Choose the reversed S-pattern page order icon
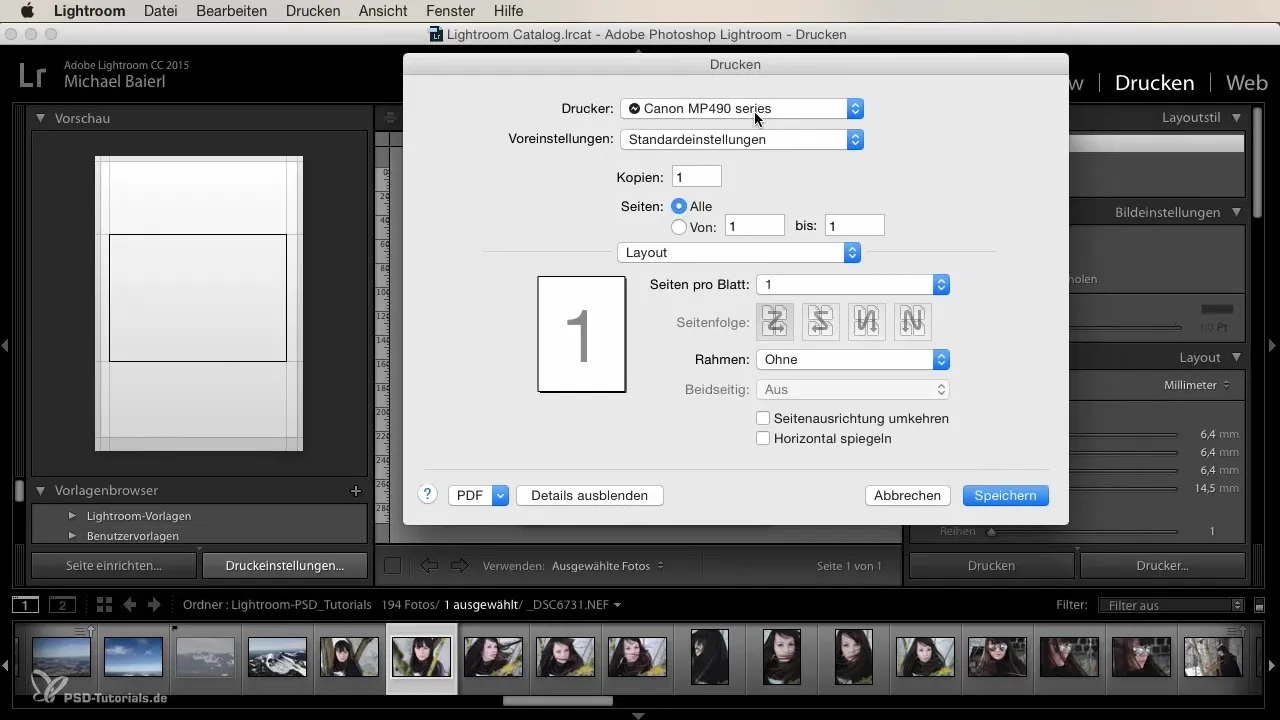Screen dimensions: 1280x720 click(x=822, y=321)
